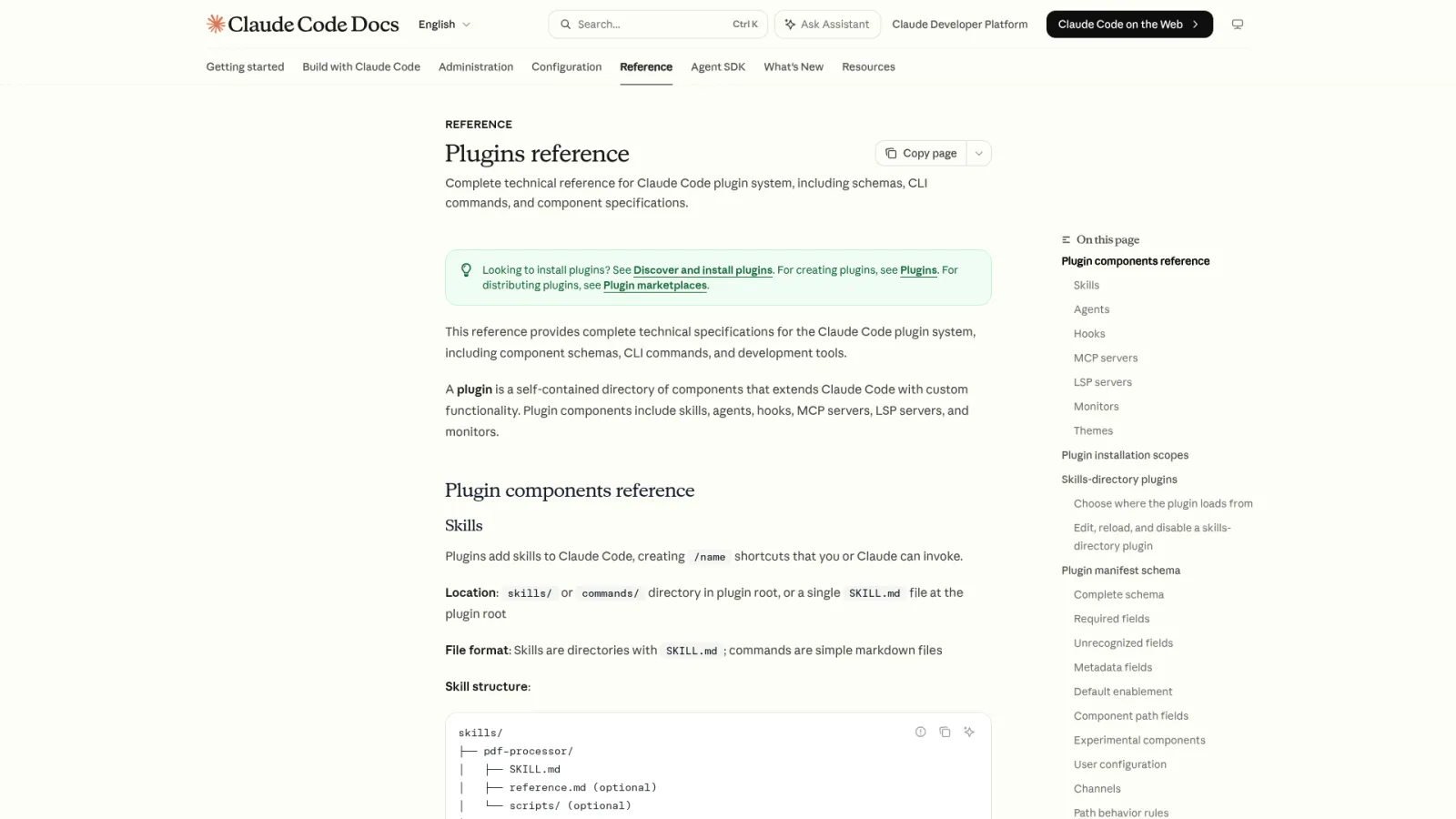1456x819 pixels.
Task: Open the Ask Assistant button
Action: [827, 25]
